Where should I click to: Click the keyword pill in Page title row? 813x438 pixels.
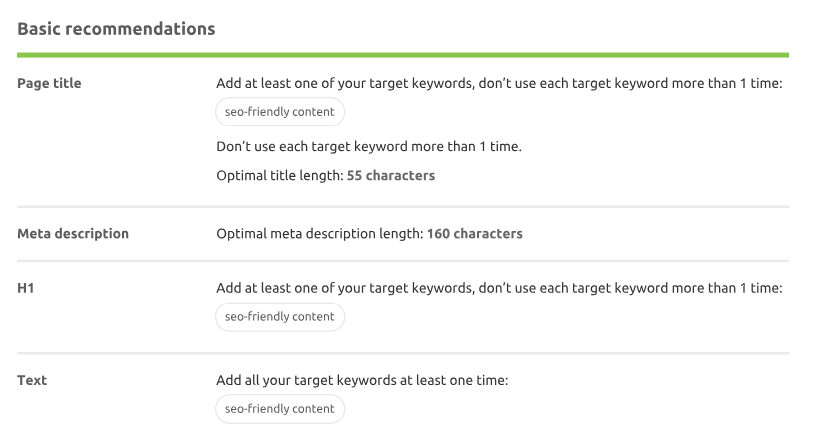280,112
